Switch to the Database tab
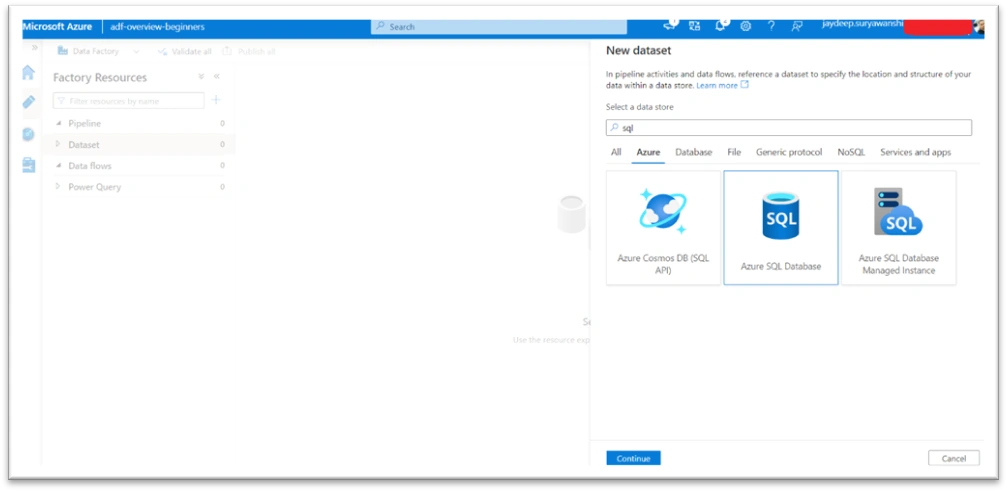 694,152
